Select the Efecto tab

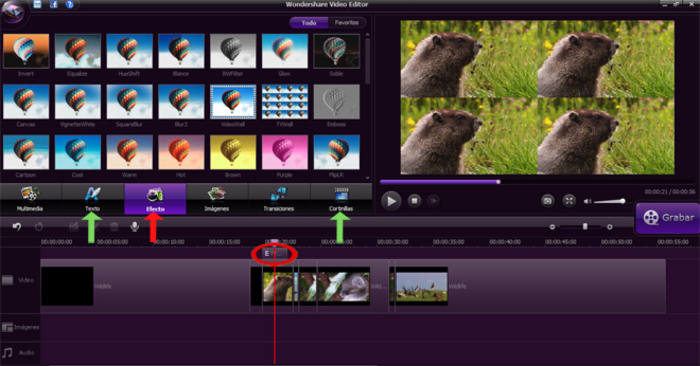(155, 199)
